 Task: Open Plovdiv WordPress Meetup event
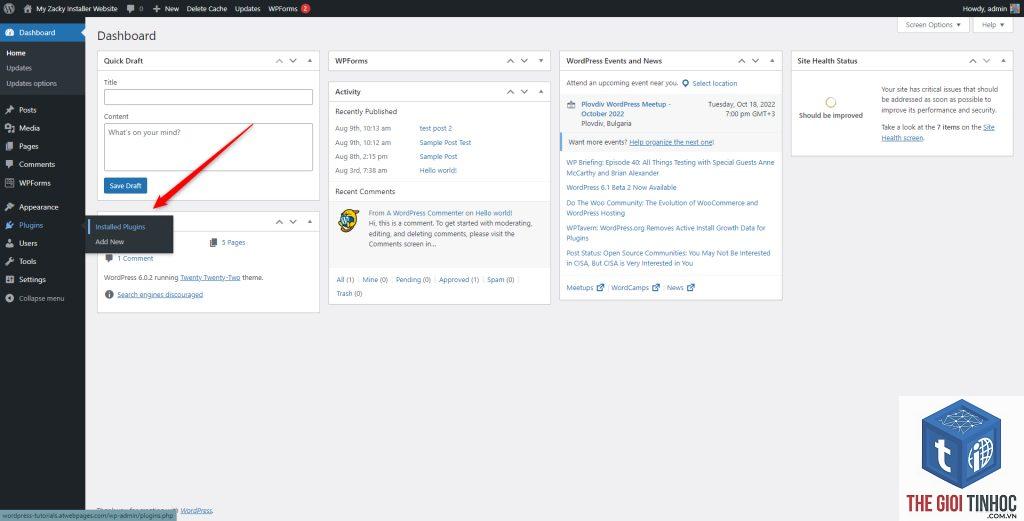pos(626,109)
